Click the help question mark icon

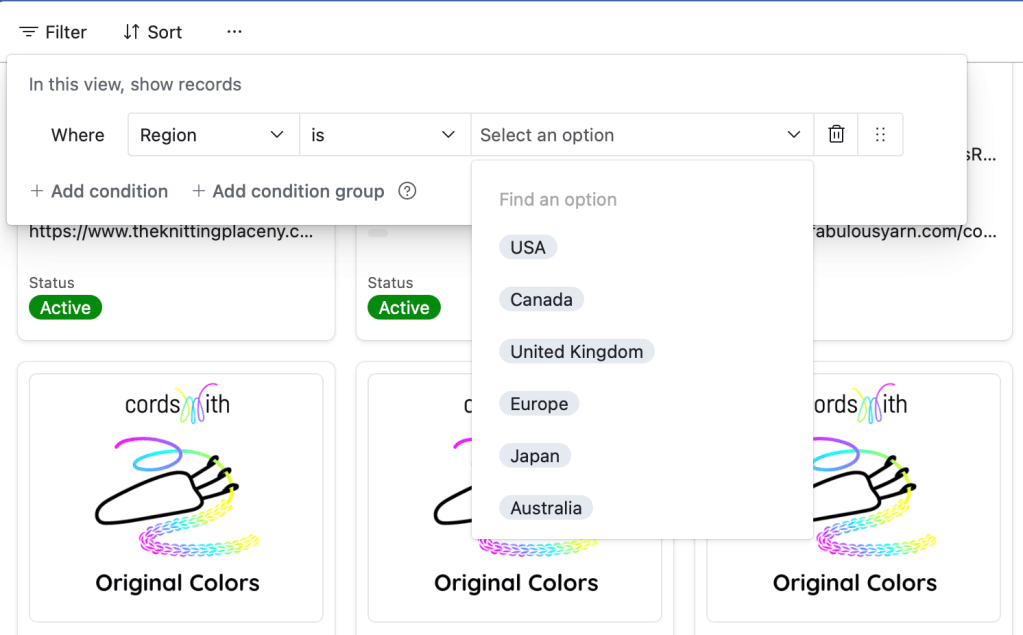point(407,191)
